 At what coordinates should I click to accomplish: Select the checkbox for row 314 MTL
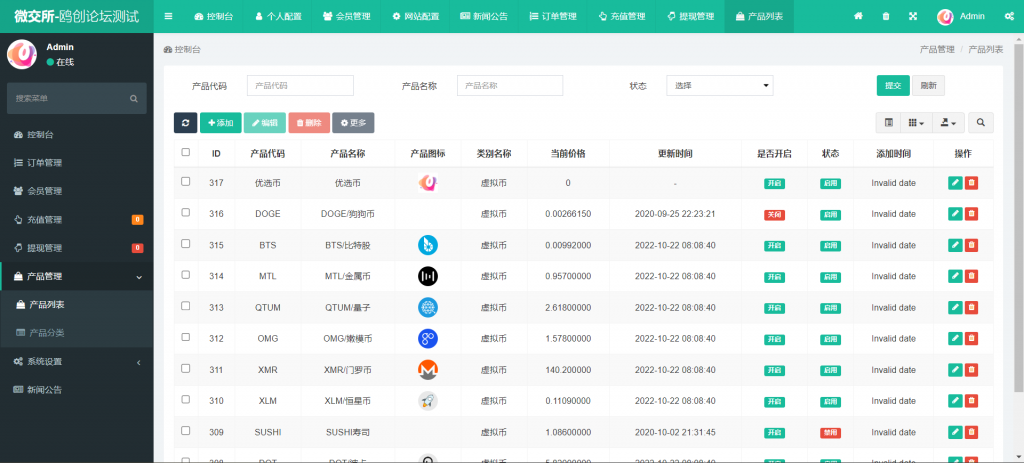click(x=185, y=275)
